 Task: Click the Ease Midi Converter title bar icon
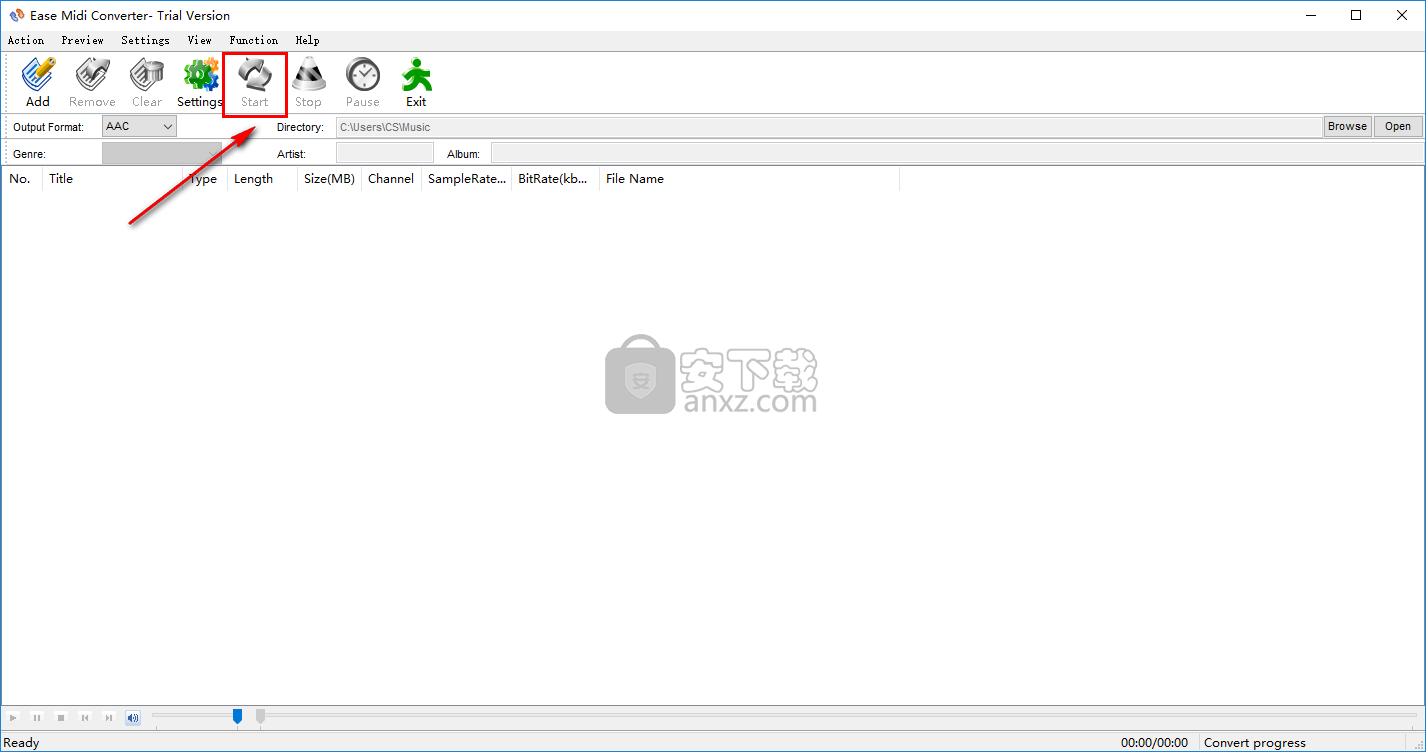[16, 15]
